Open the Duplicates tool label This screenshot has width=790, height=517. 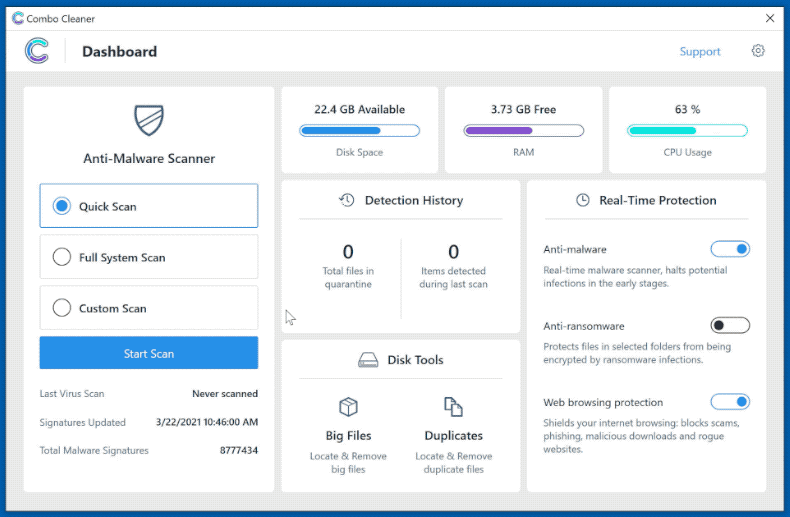(x=453, y=435)
